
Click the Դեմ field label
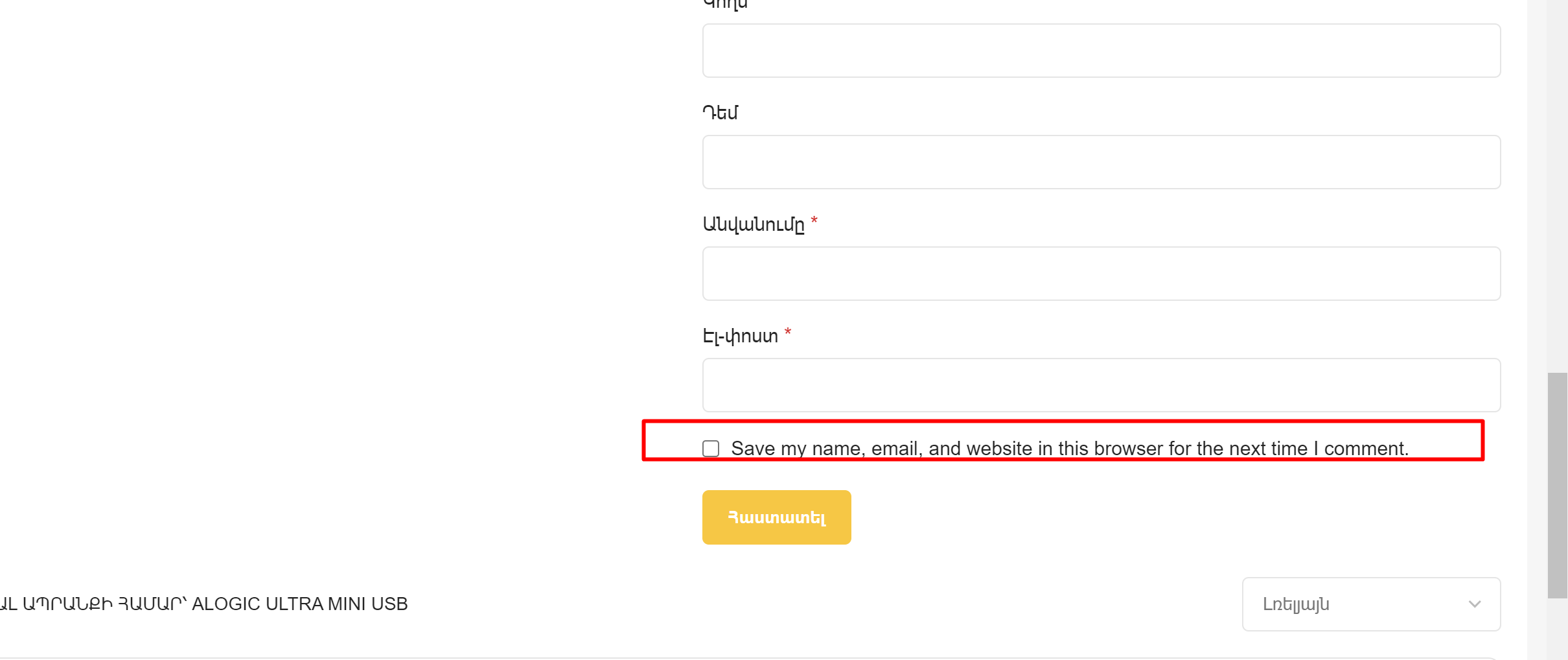pyautogui.click(x=720, y=113)
